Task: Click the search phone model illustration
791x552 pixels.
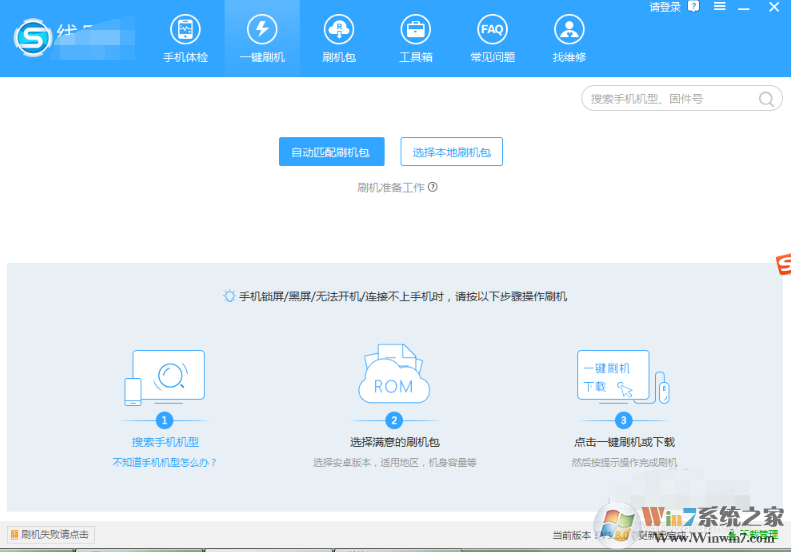Action: 165,377
